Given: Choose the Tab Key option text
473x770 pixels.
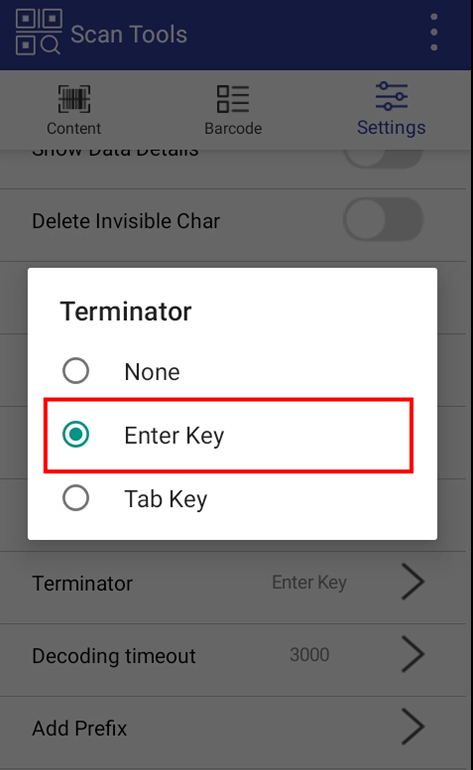Looking at the screenshot, I should (x=166, y=499).
